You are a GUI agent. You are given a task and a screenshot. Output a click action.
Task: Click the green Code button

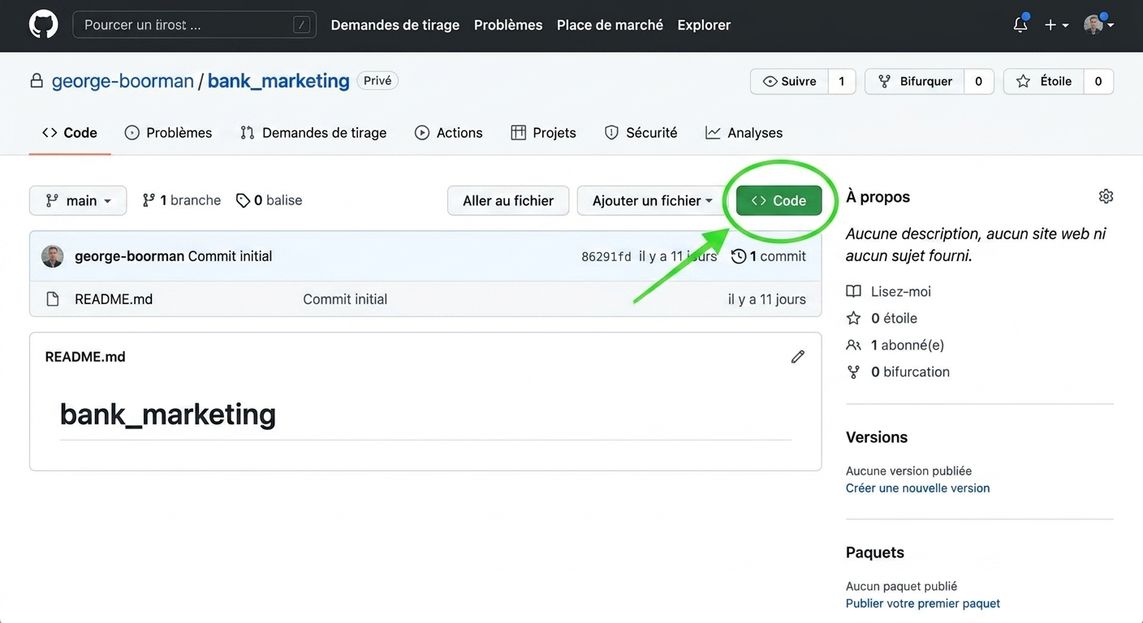779,200
